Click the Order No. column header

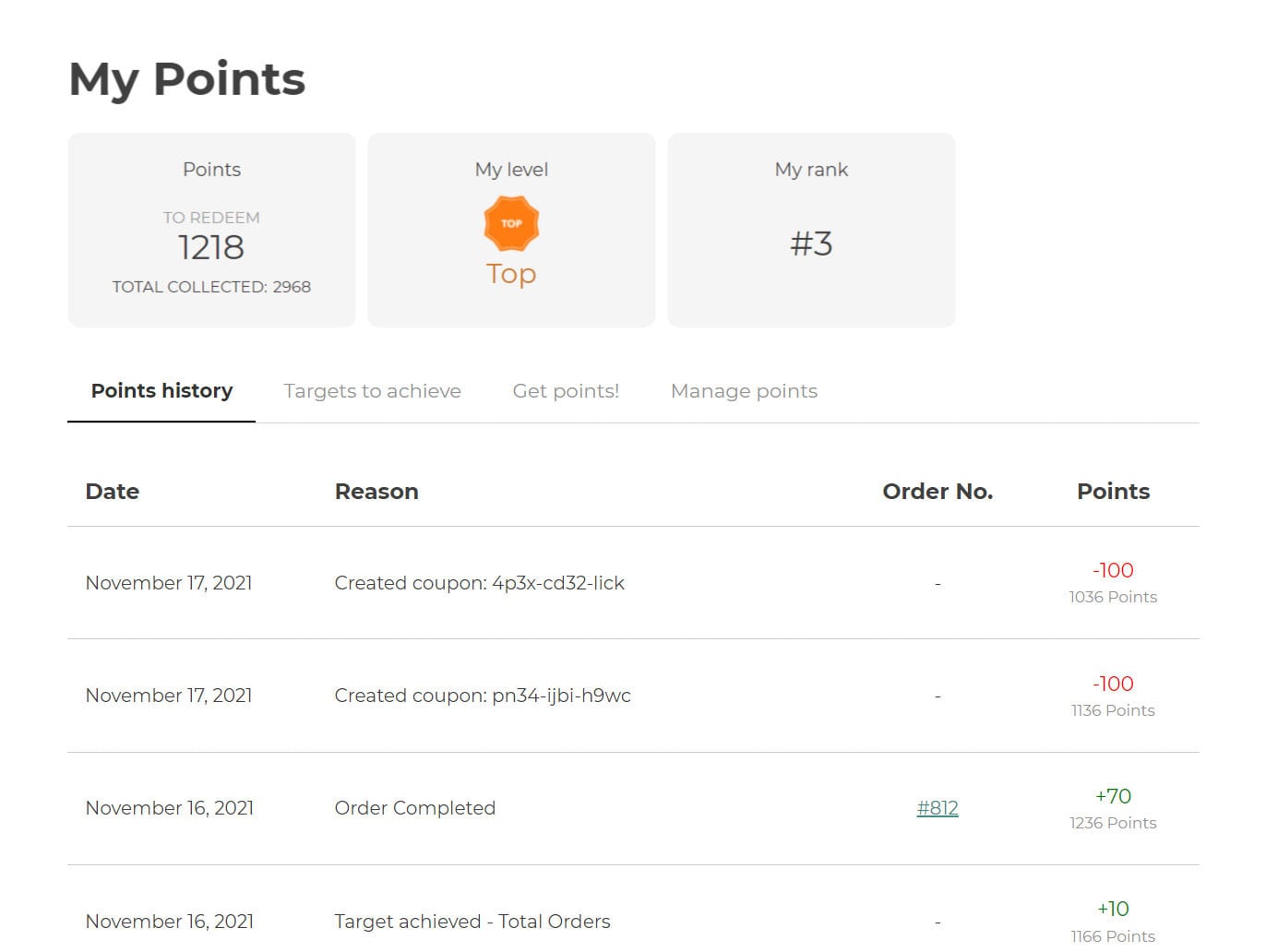click(x=938, y=492)
